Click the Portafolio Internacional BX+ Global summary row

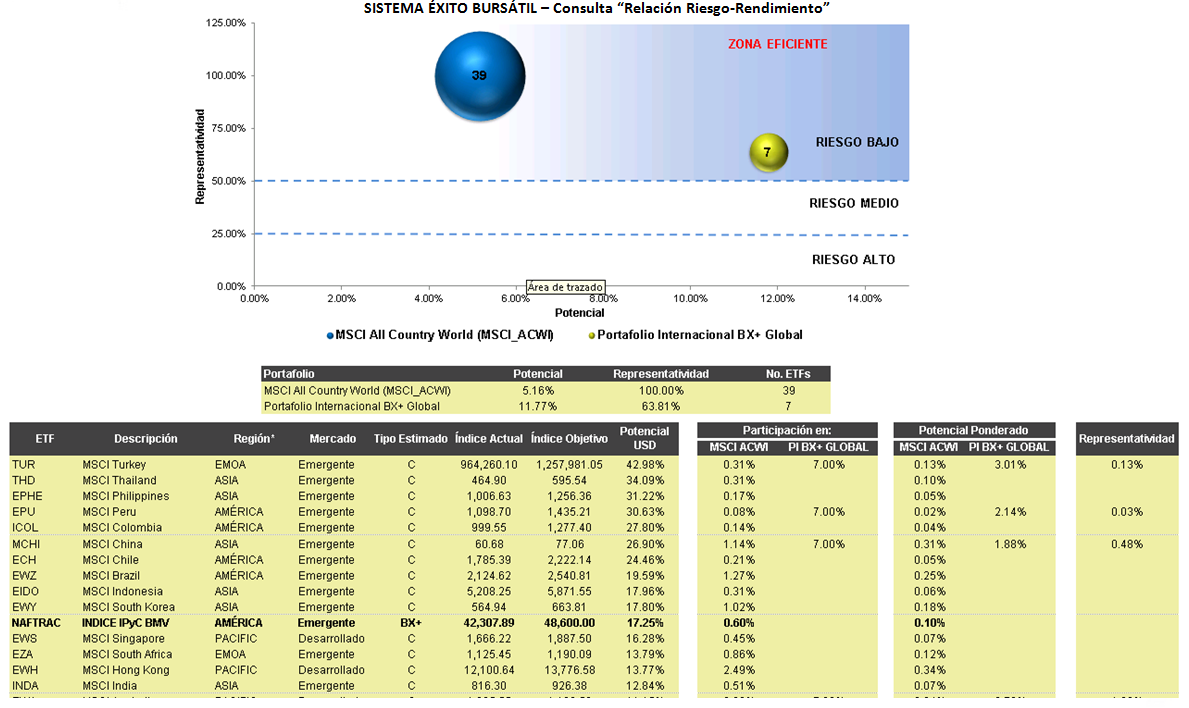click(x=546, y=406)
